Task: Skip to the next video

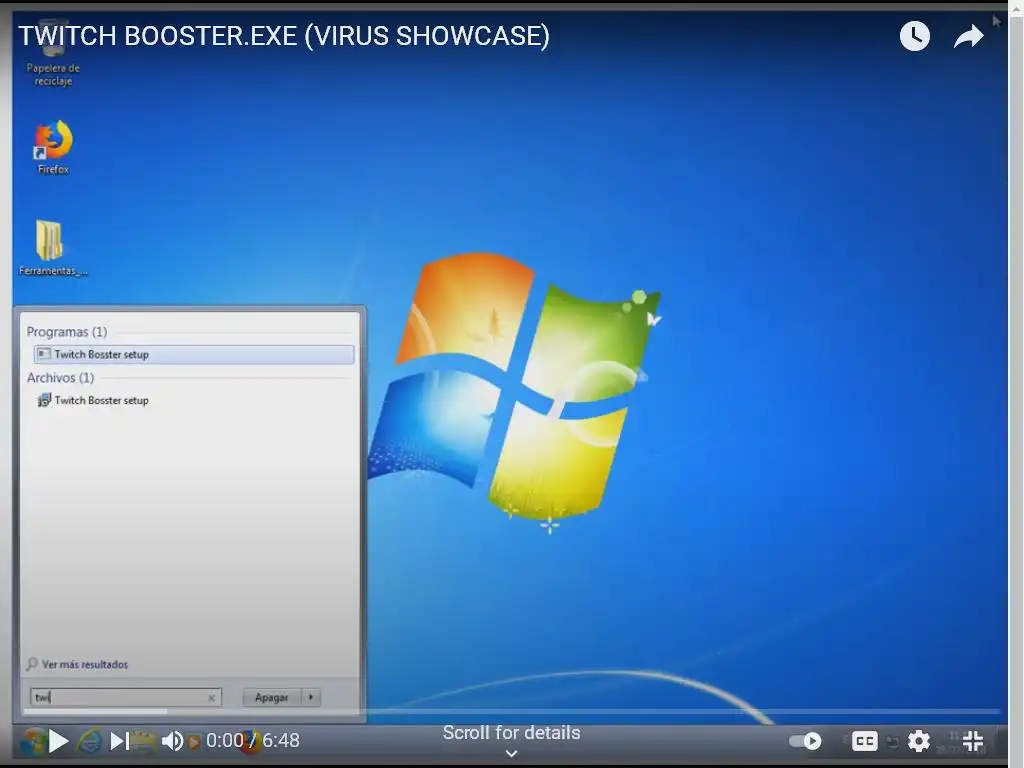Action: [119, 741]
